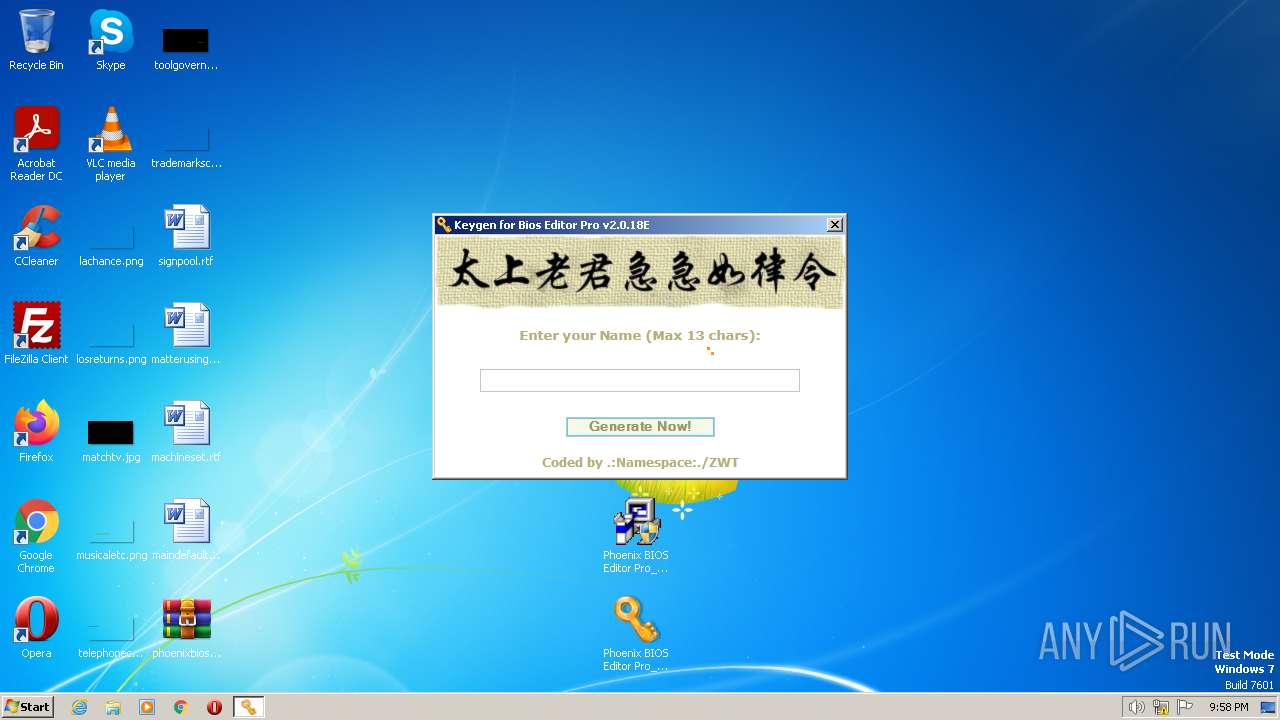This screenshot has width=1280, height=720.
Task: Open Google Chrome desktop shortcut
Action: click(x=36, y=536)
